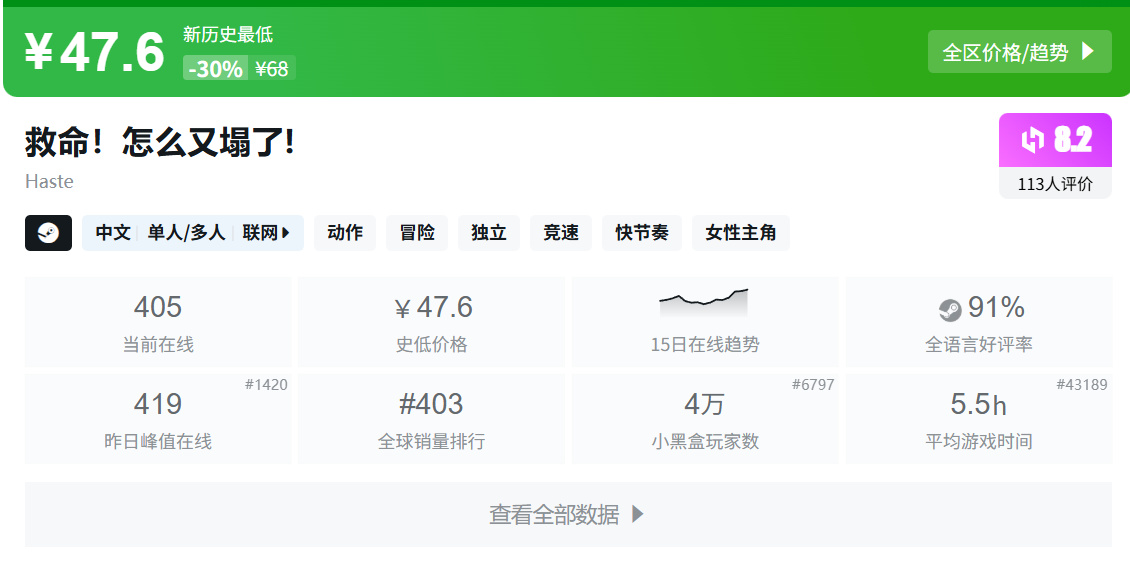Select the 快节奏 tag

641,233
